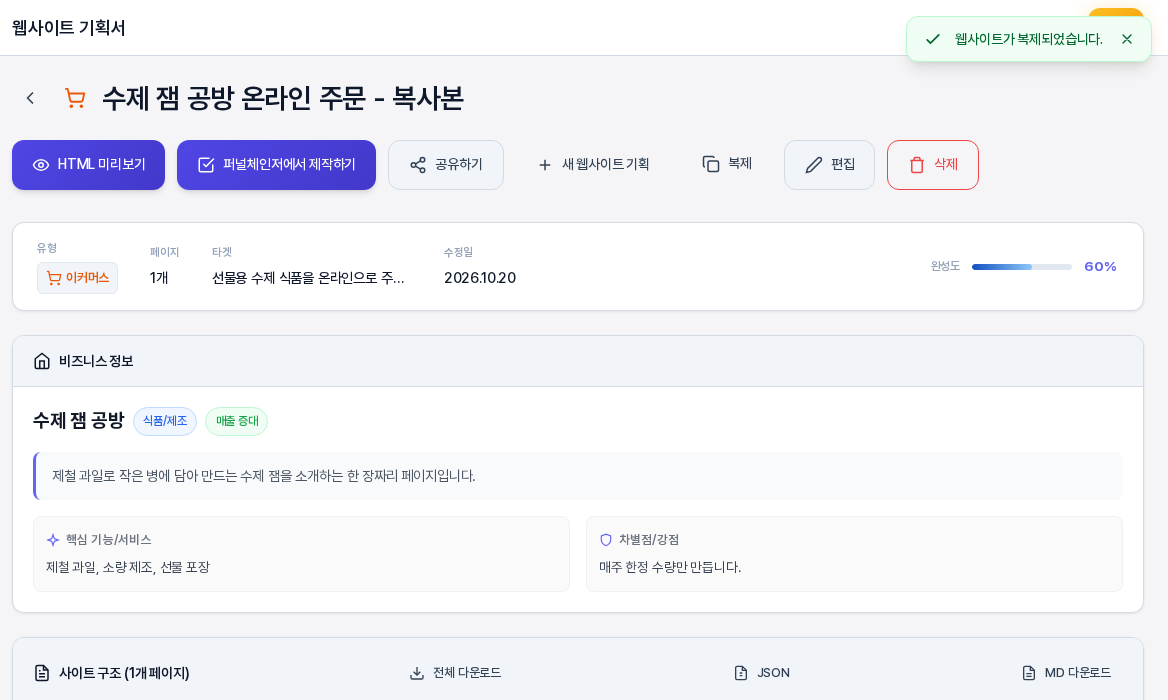
Task: Click the 완성도 progress bar
Action: [x=1022, y=267]
